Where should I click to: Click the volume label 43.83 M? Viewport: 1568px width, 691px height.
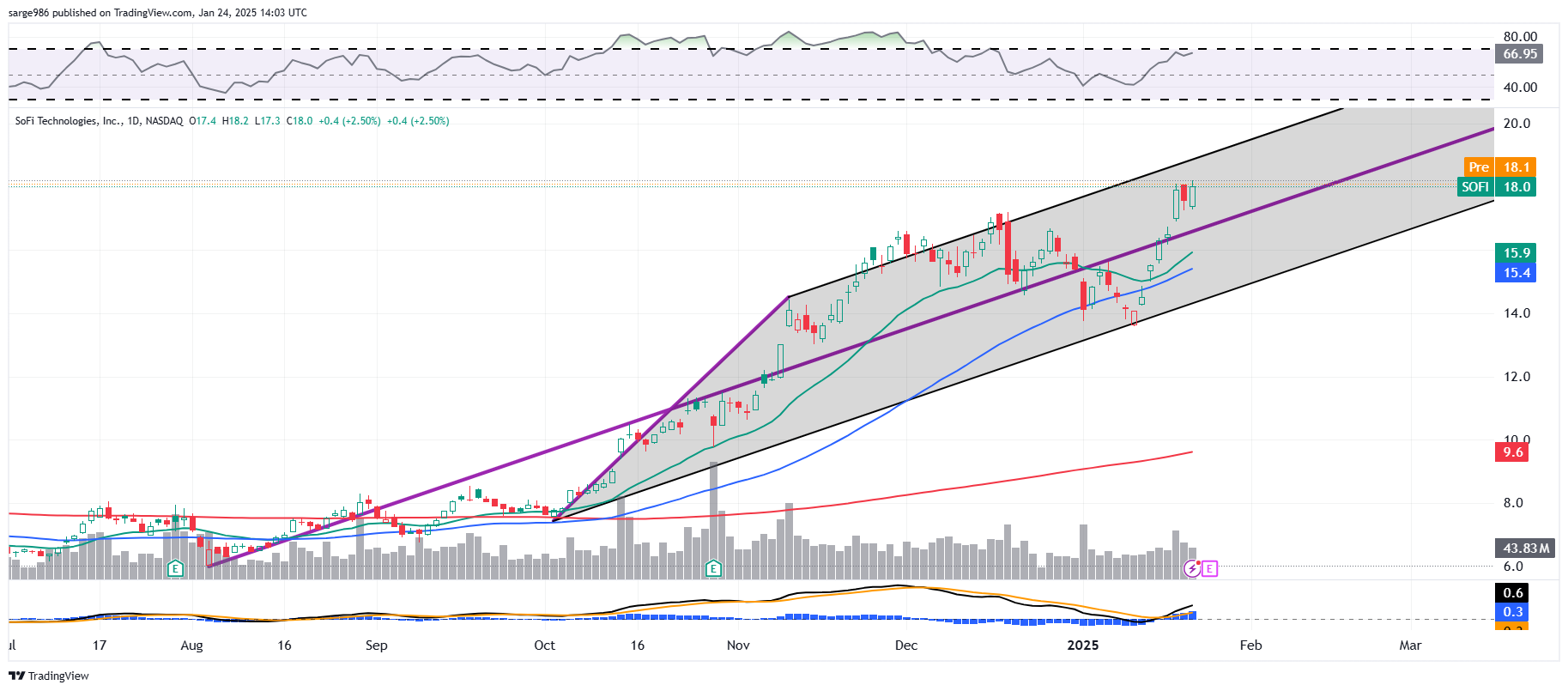pyautogui.click(x=1526, y=549)
